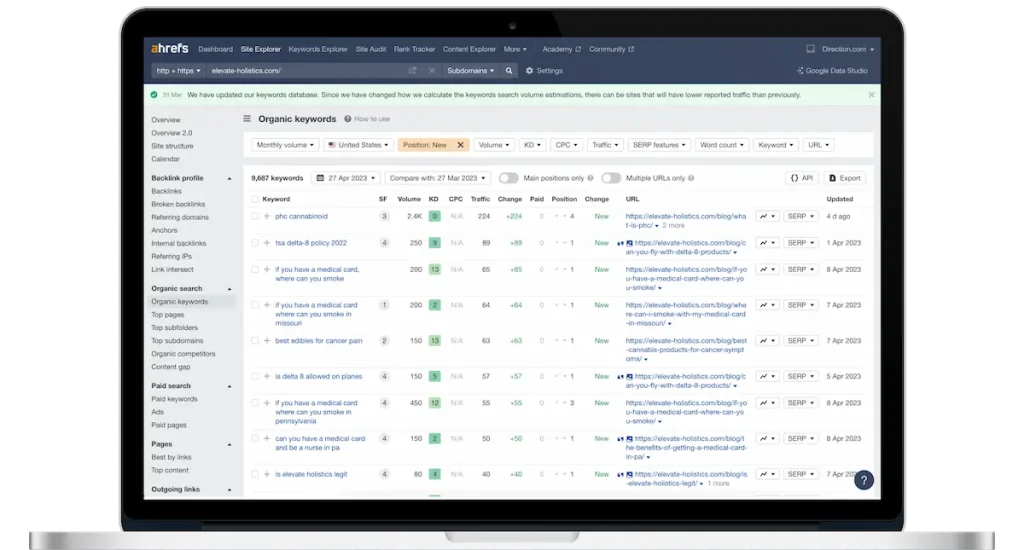
Task: Dismiss the keywords database notification banner
Action: 870,95
